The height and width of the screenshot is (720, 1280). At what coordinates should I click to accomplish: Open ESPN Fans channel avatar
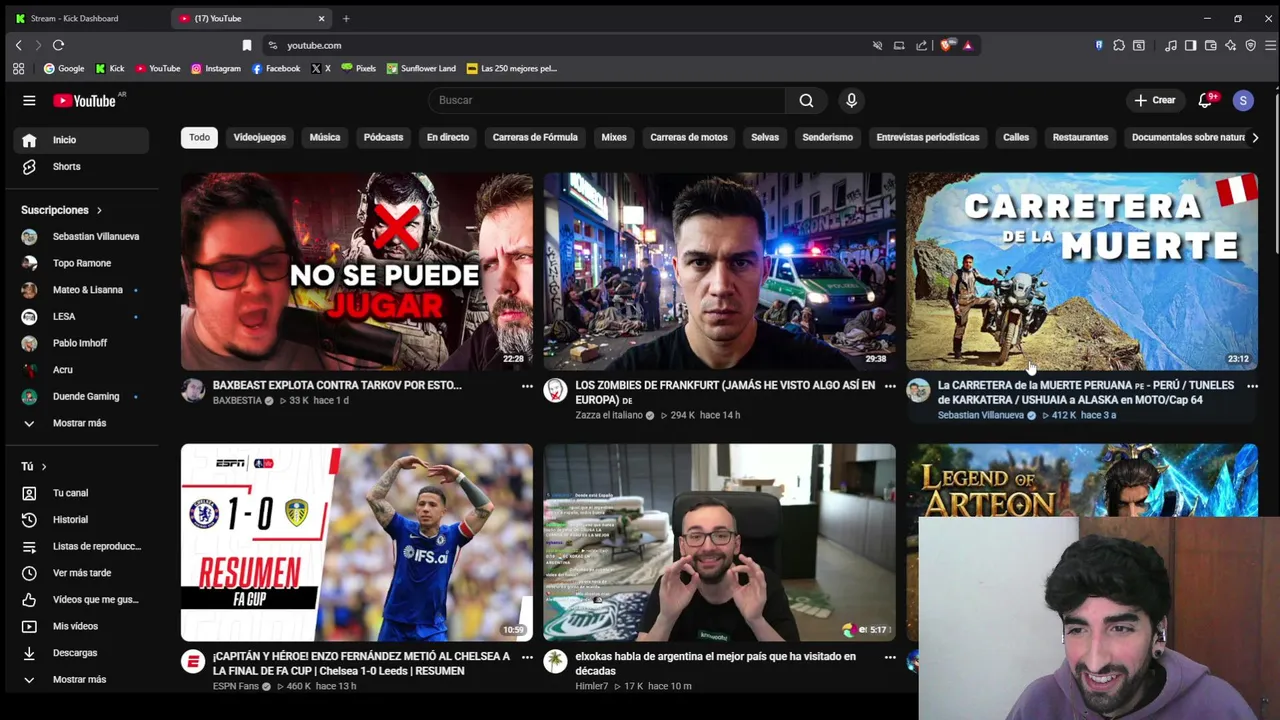(x=193, y=662)
